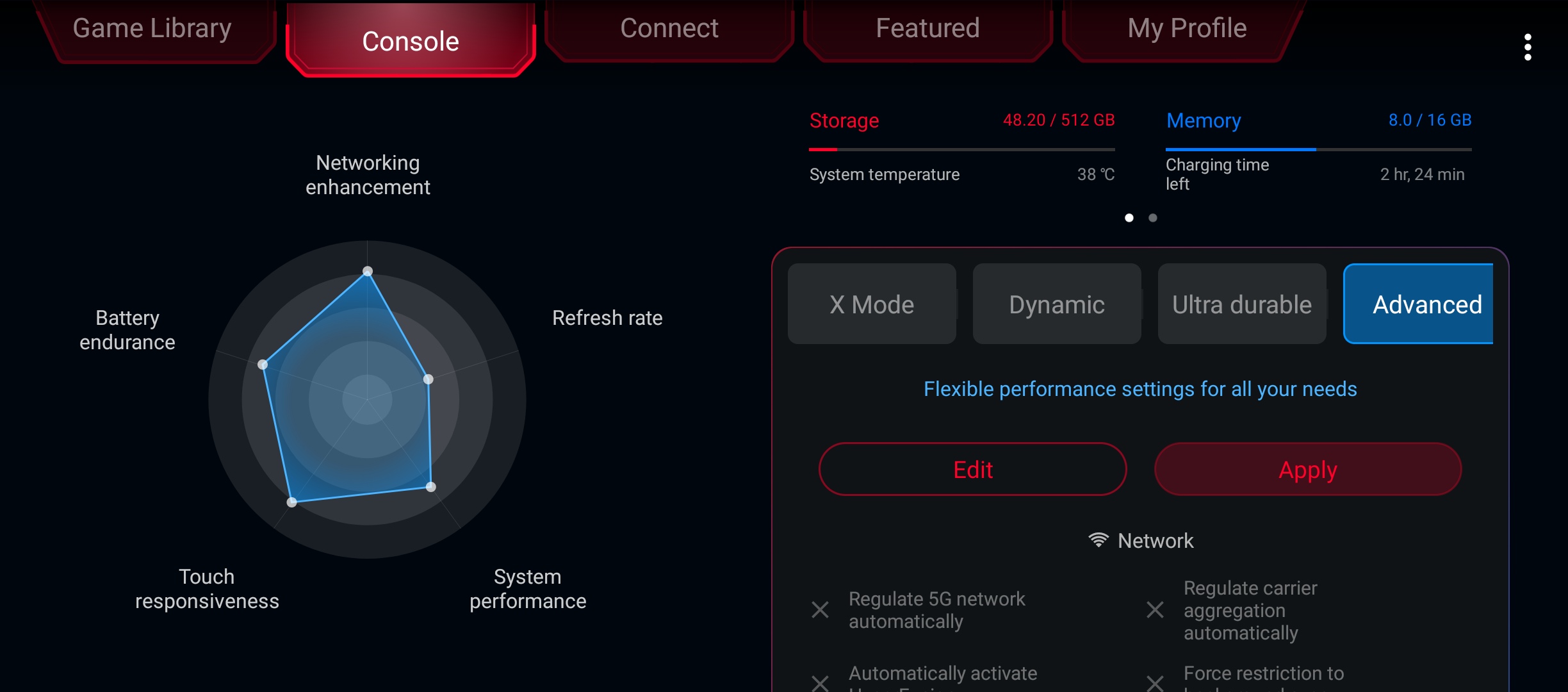Screen dimensions: 1568x692
Task: Click the Memory usage bar
Action: click(x=1318, y=149)
